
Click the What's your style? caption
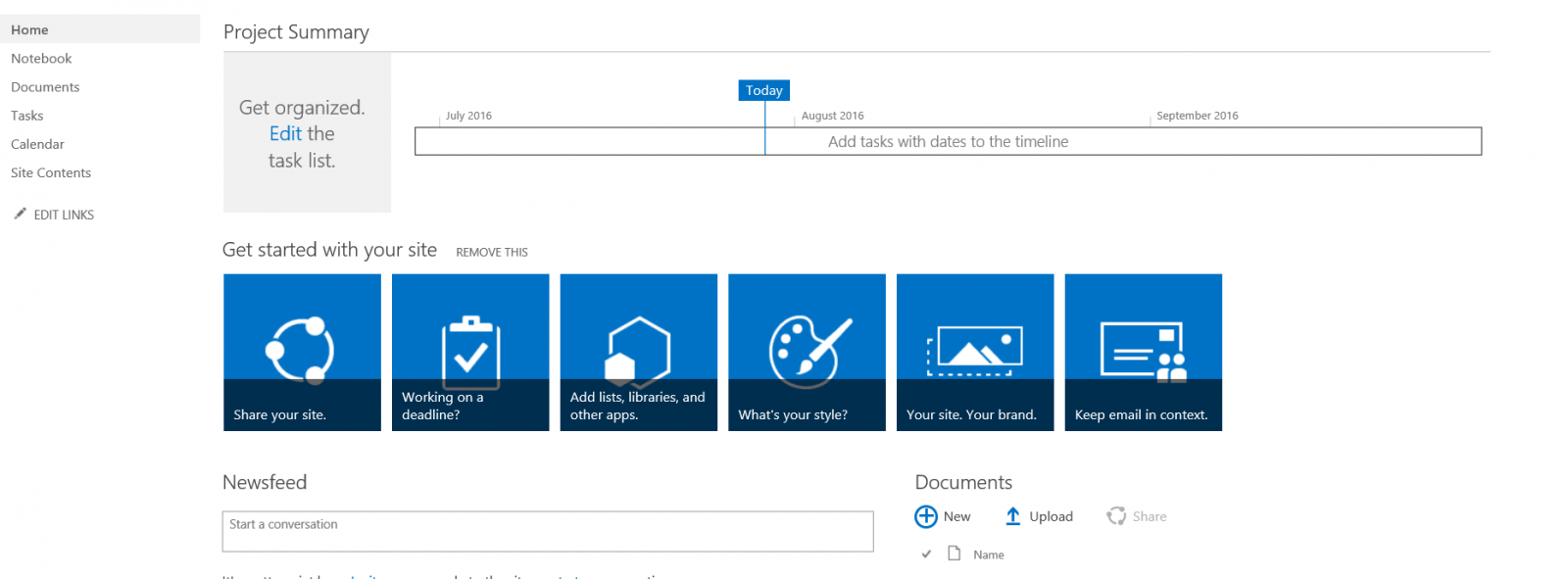pos(793,414)
